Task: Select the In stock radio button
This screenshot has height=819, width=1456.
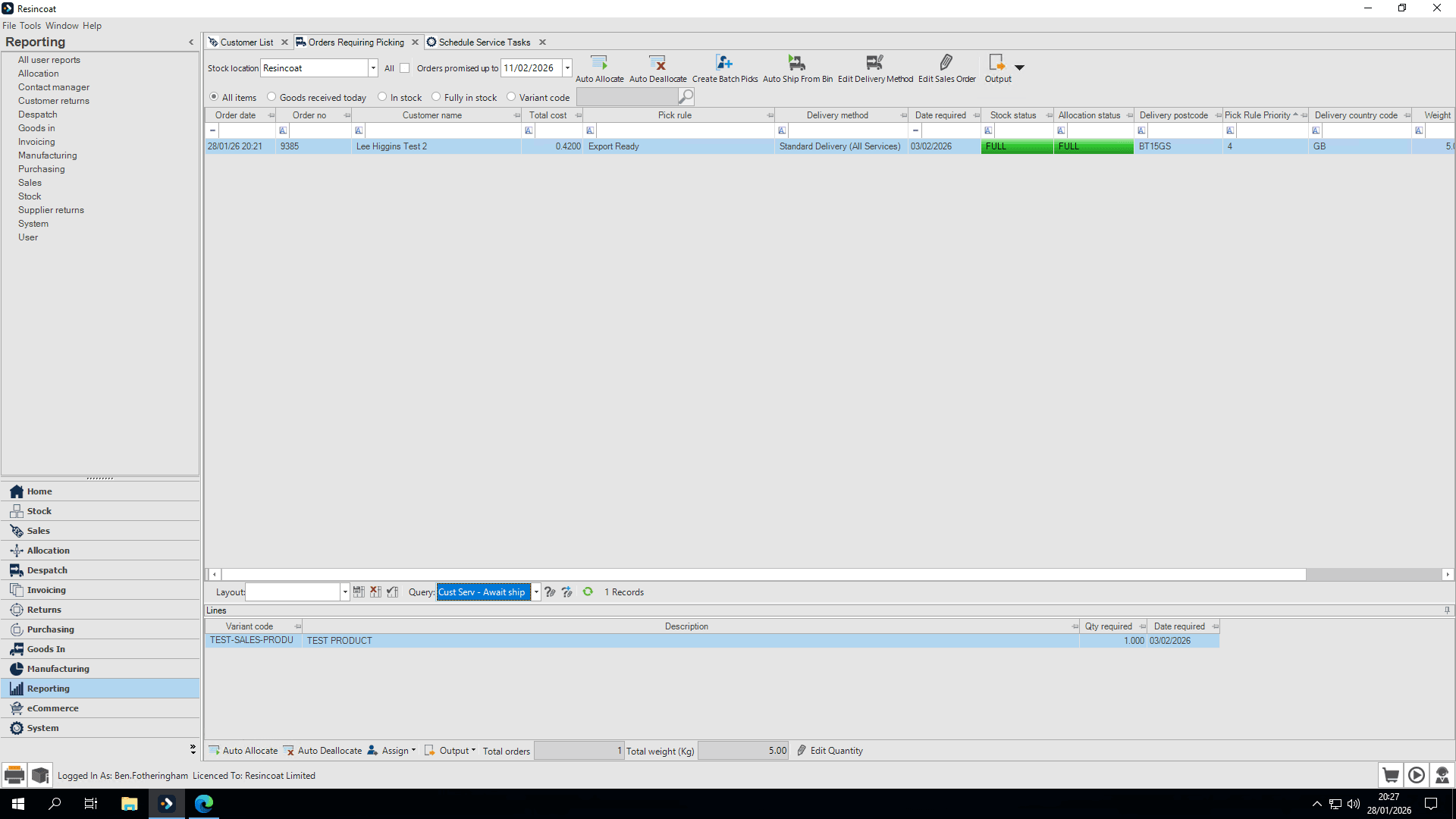Action: point(382,97)
